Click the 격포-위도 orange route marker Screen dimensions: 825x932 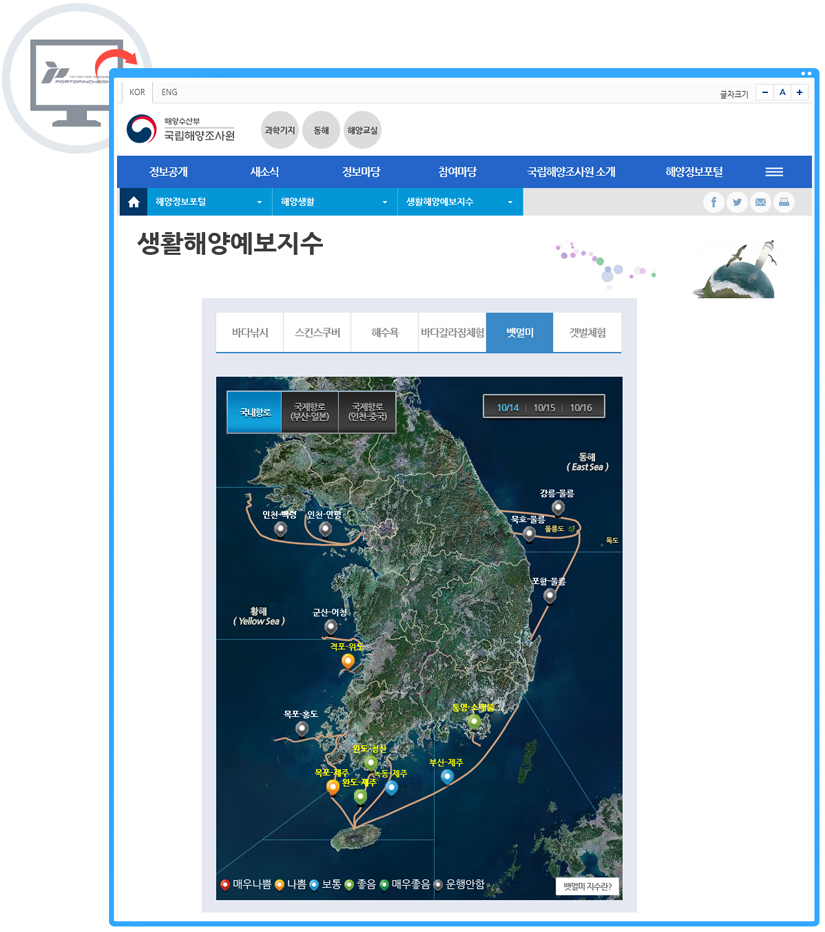point(348,661)
